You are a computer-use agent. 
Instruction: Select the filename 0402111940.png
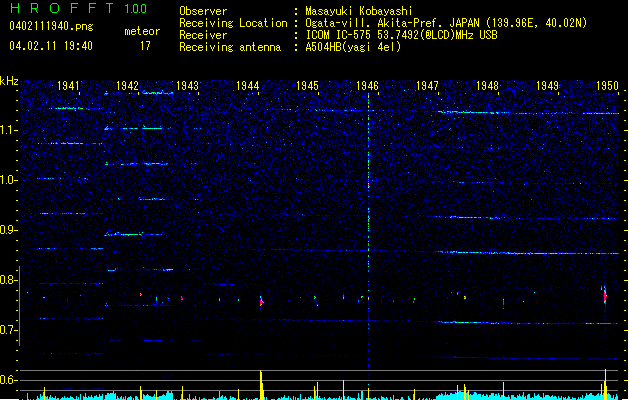tap(51, 26)
